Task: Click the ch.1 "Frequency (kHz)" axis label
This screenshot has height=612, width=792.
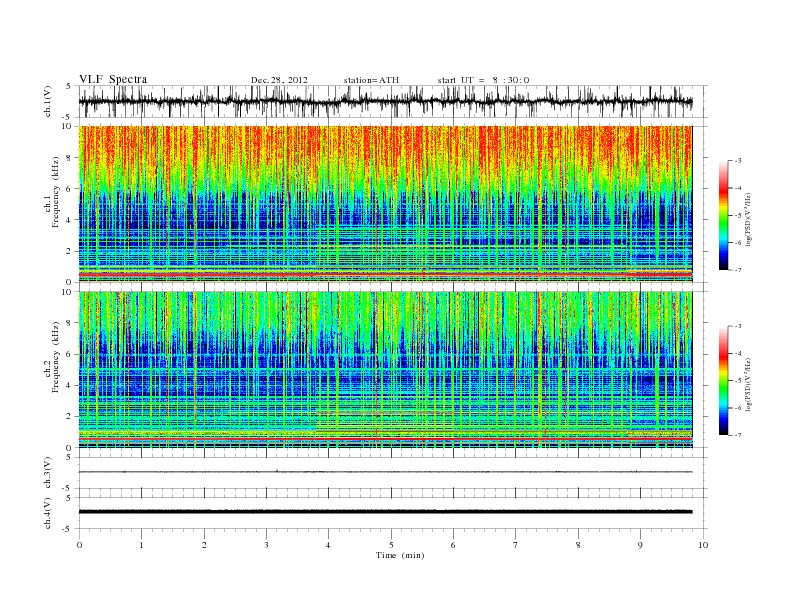Action: [56, 192]
